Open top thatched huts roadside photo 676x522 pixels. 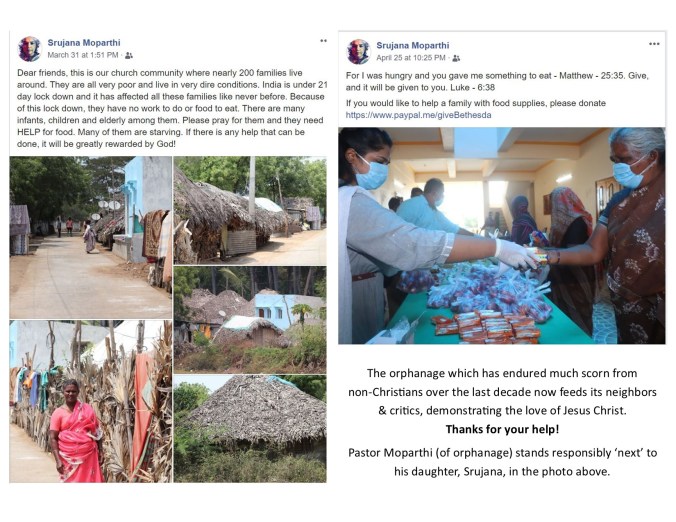pyautogui.click(x=250, y=210)
